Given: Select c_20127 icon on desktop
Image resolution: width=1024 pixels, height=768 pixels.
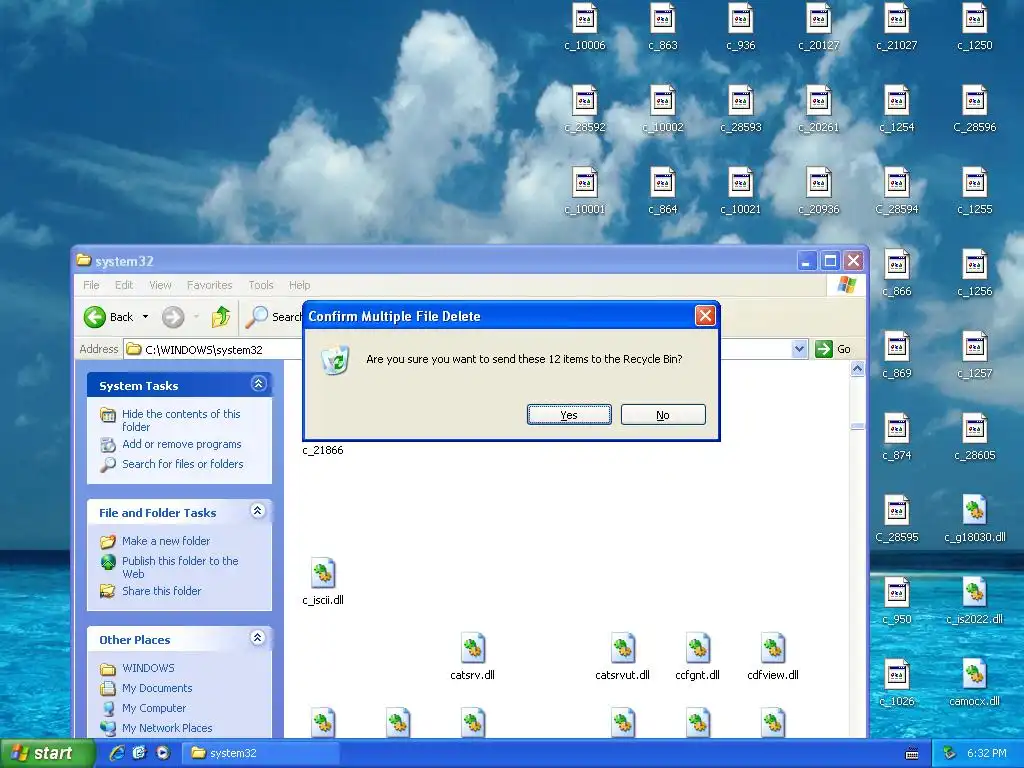Looking at the screenshot, I should 819,19.
